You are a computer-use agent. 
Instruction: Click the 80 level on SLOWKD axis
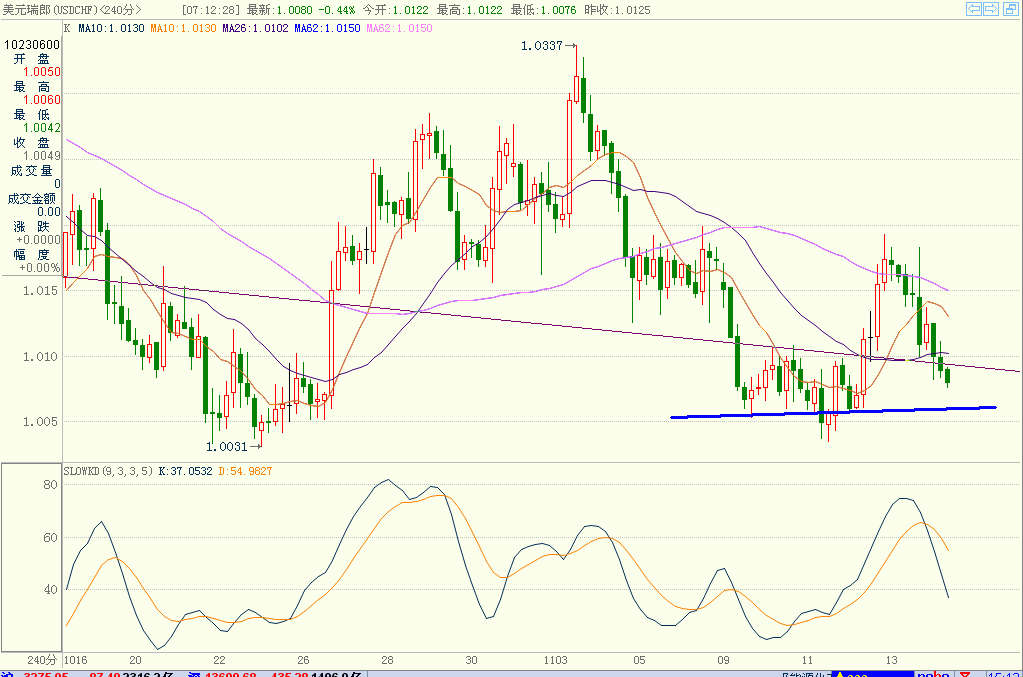(50, 485)
